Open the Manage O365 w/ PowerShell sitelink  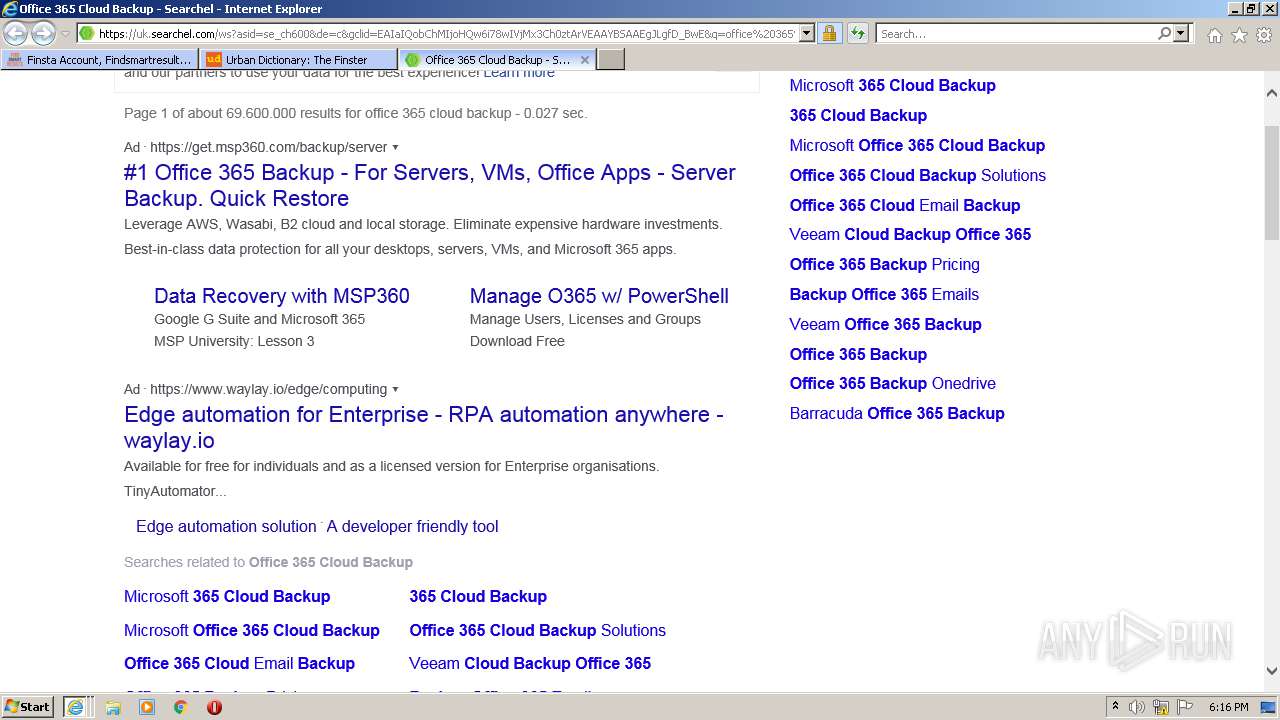(599, 296)
